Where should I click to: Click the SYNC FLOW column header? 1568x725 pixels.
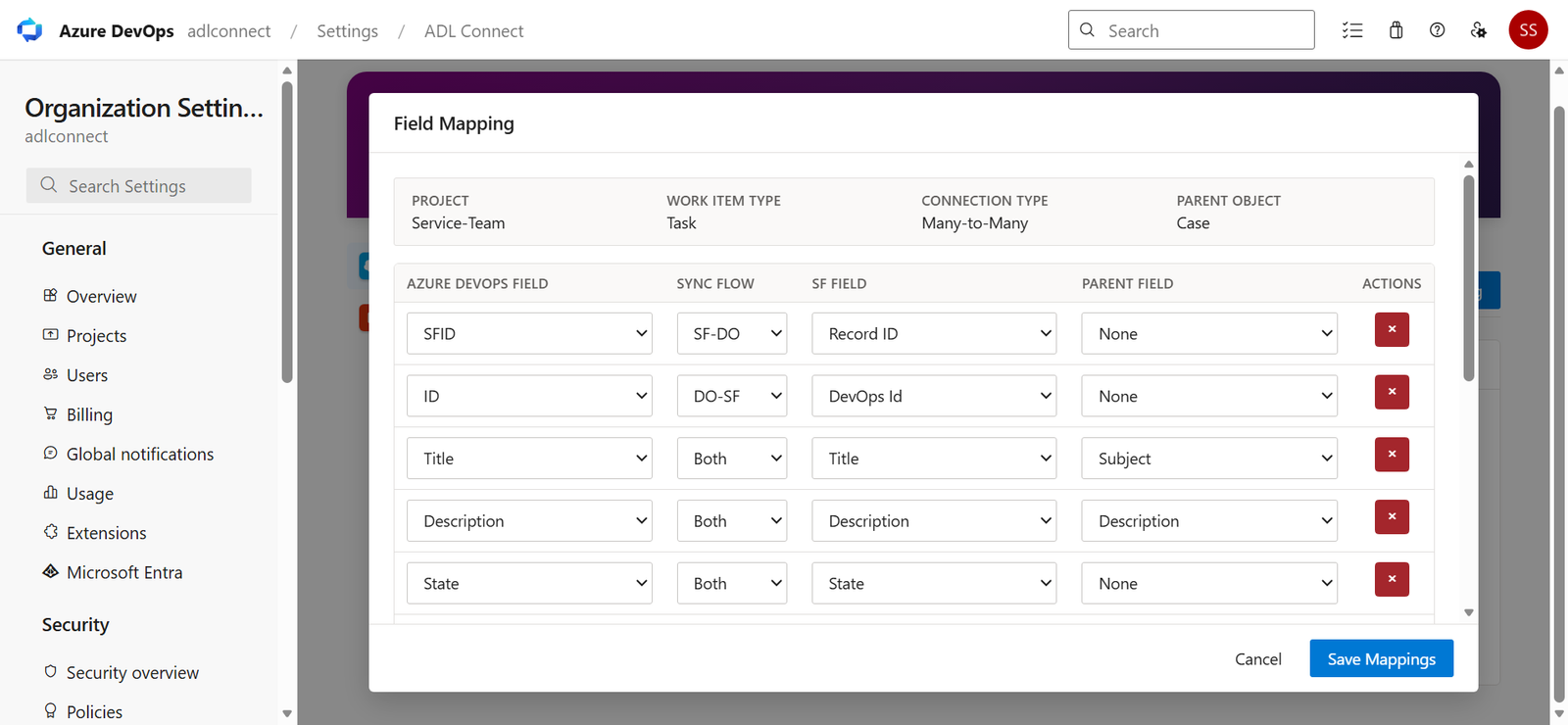715,283
